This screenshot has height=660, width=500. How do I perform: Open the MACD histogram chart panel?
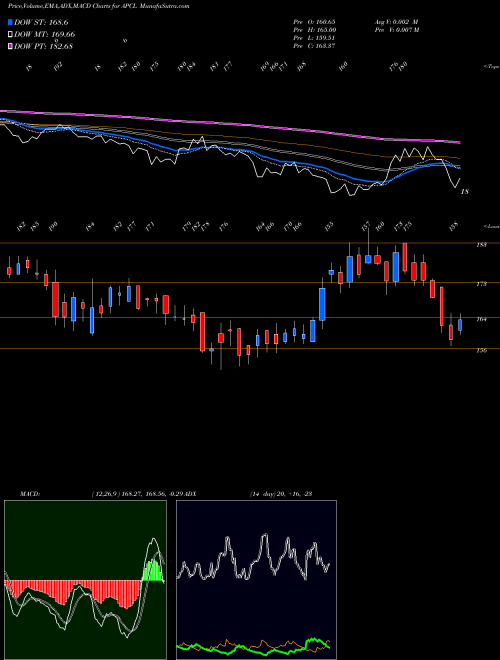(x=85, y=580)
